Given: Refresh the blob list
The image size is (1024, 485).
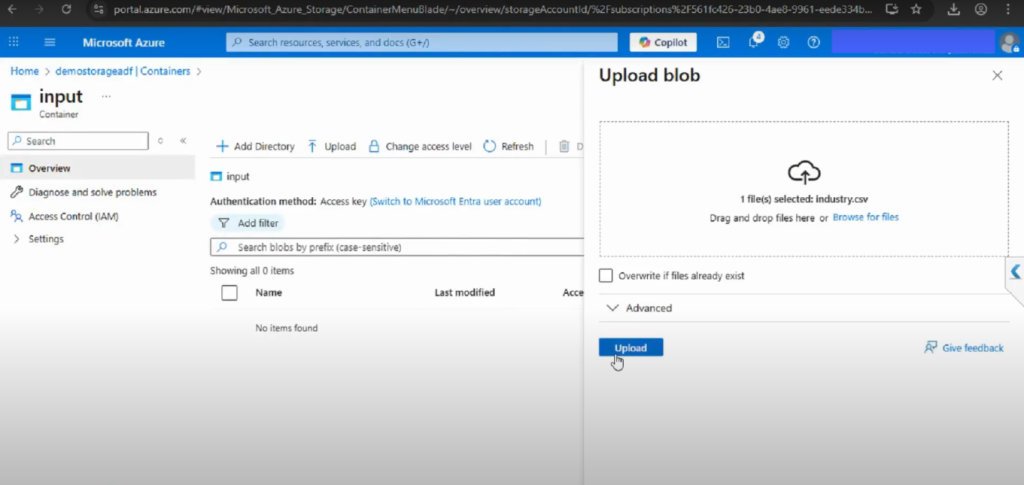Looking at the screenshot, I should click(509, 146).
